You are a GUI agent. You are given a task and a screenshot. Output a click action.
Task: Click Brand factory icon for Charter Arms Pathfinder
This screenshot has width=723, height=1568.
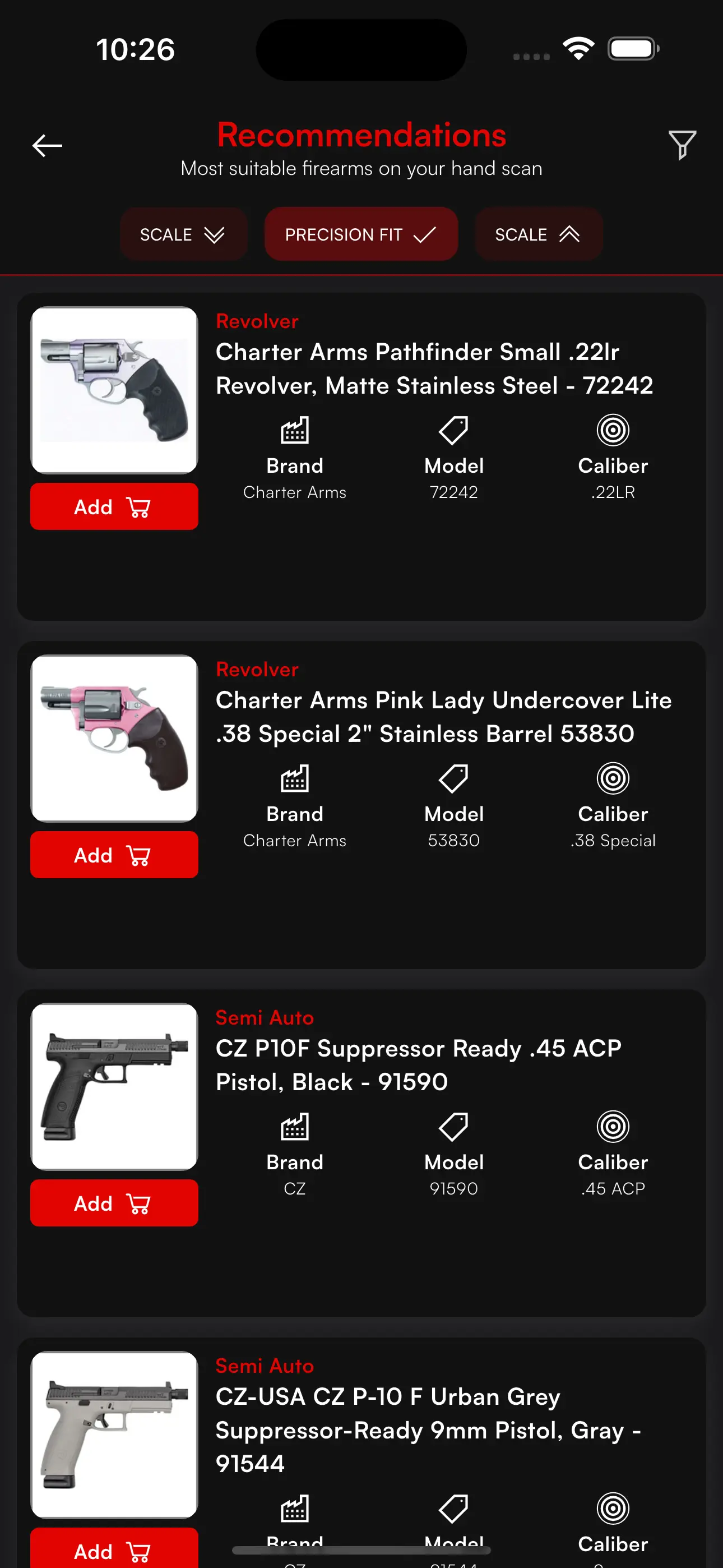[x=295, y=430]
